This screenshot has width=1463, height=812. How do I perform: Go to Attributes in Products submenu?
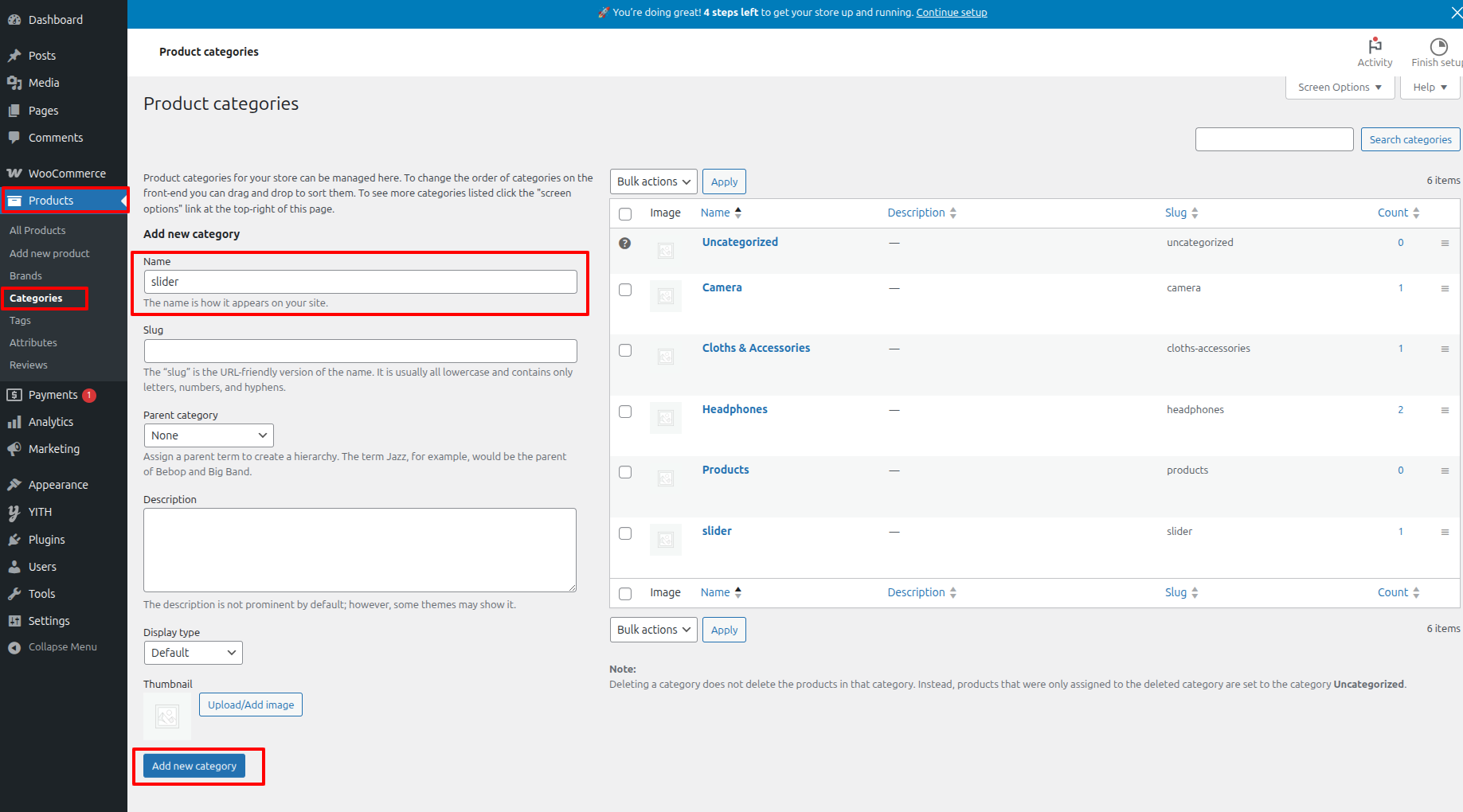click(x=33, y=342)
